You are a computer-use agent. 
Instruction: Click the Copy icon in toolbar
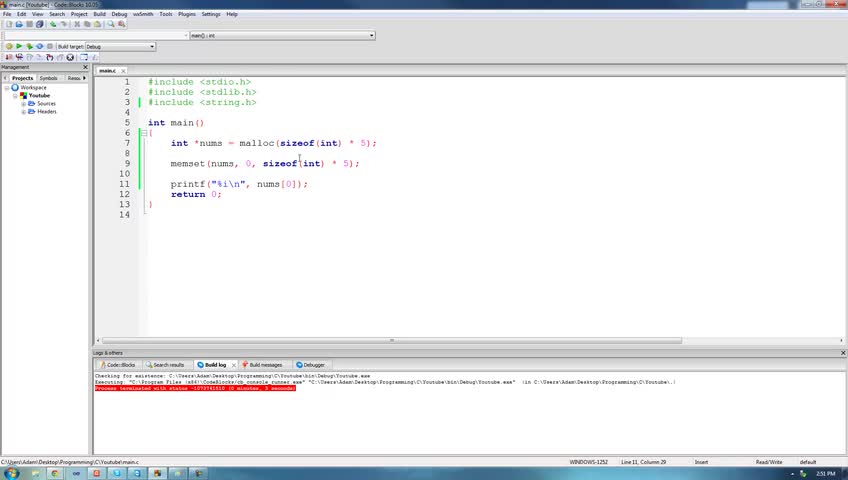pyautogui.click(x=87, y=24)
